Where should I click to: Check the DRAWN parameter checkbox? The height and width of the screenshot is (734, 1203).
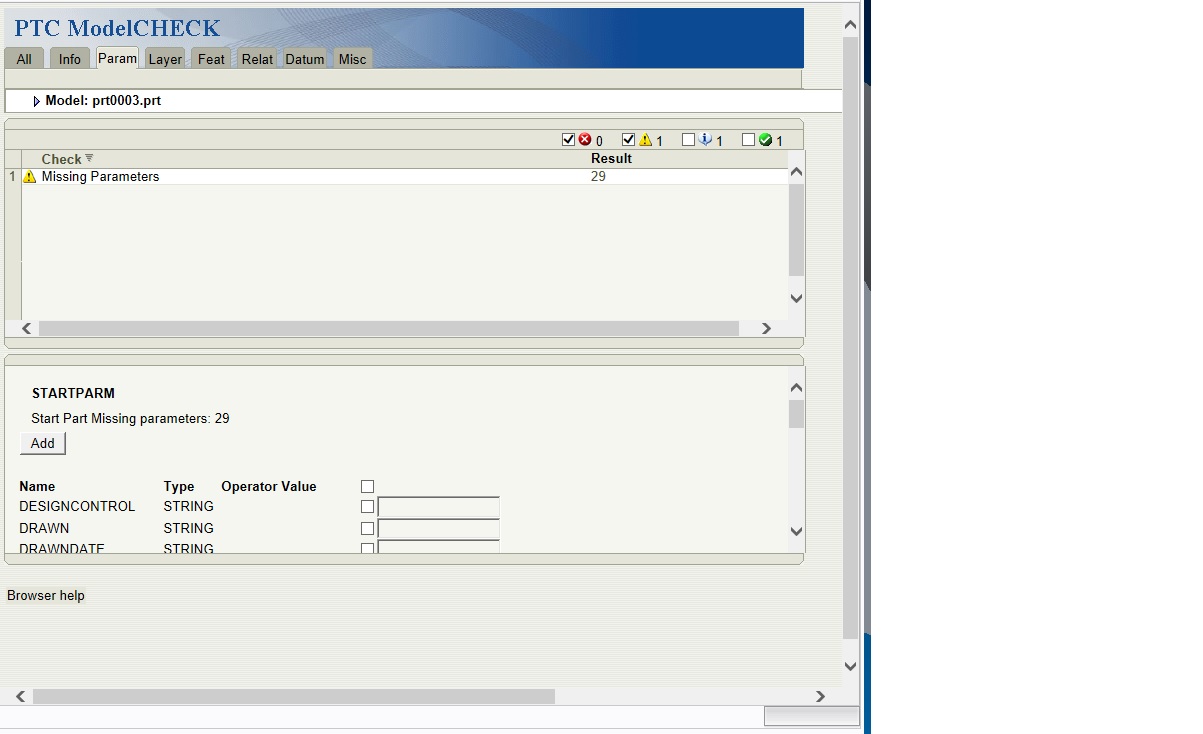coord(367,528)
